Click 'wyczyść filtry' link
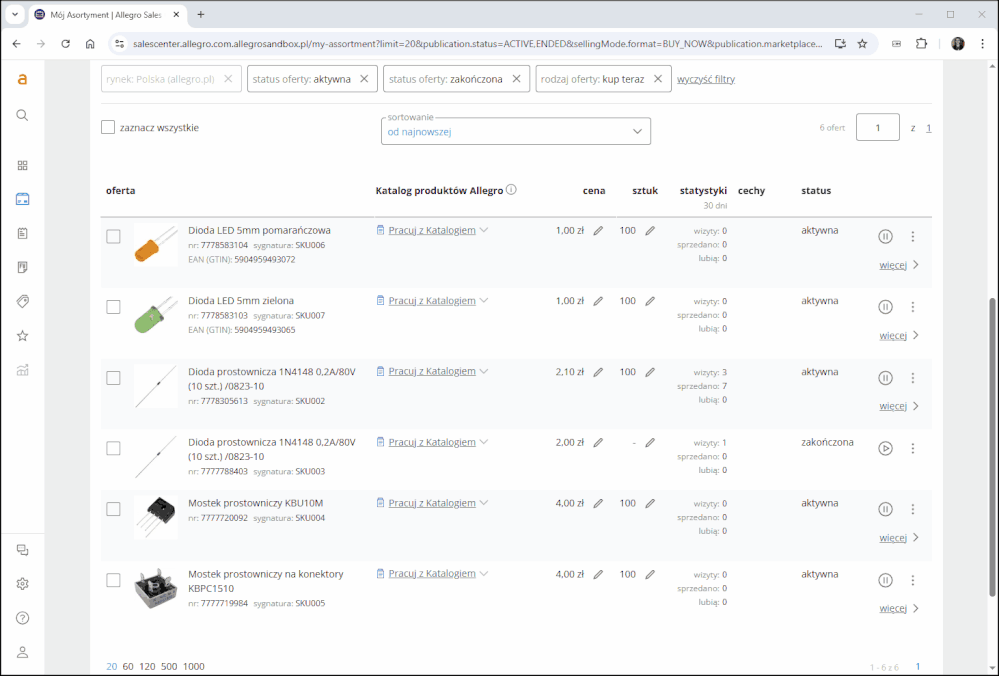The height and width of the screenshot is (676, 999). pyautogui.click(x=706, y=79)
